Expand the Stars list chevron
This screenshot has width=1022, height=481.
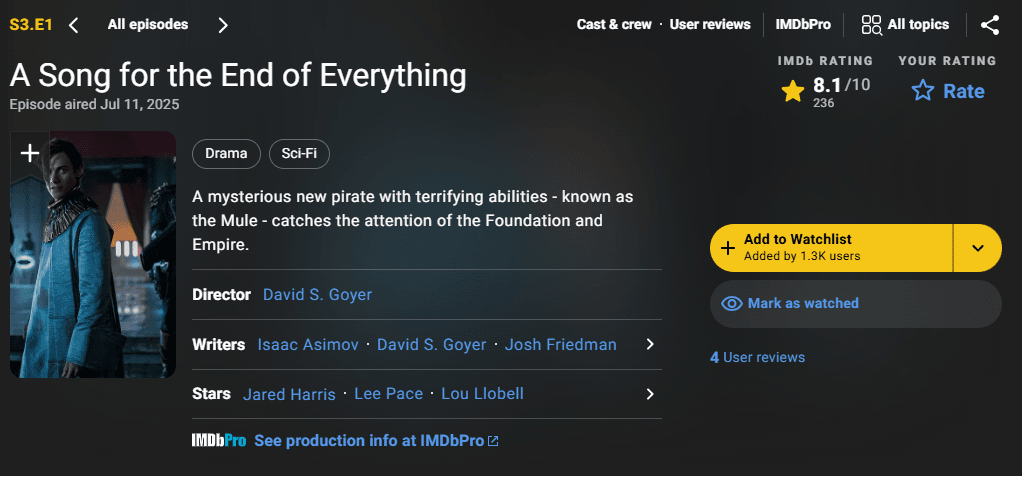pyautogui.click(x=650, y=393)
